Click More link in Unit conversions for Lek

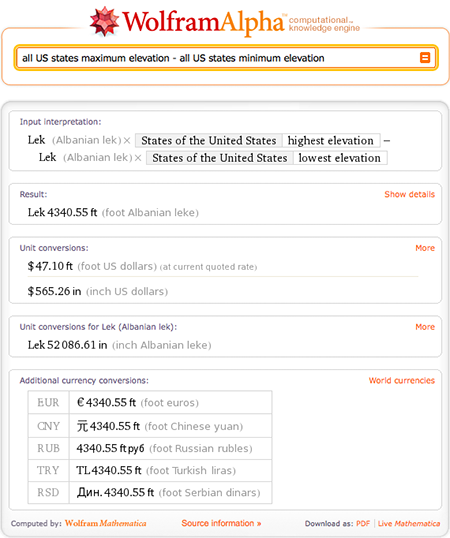coord(425,327)
